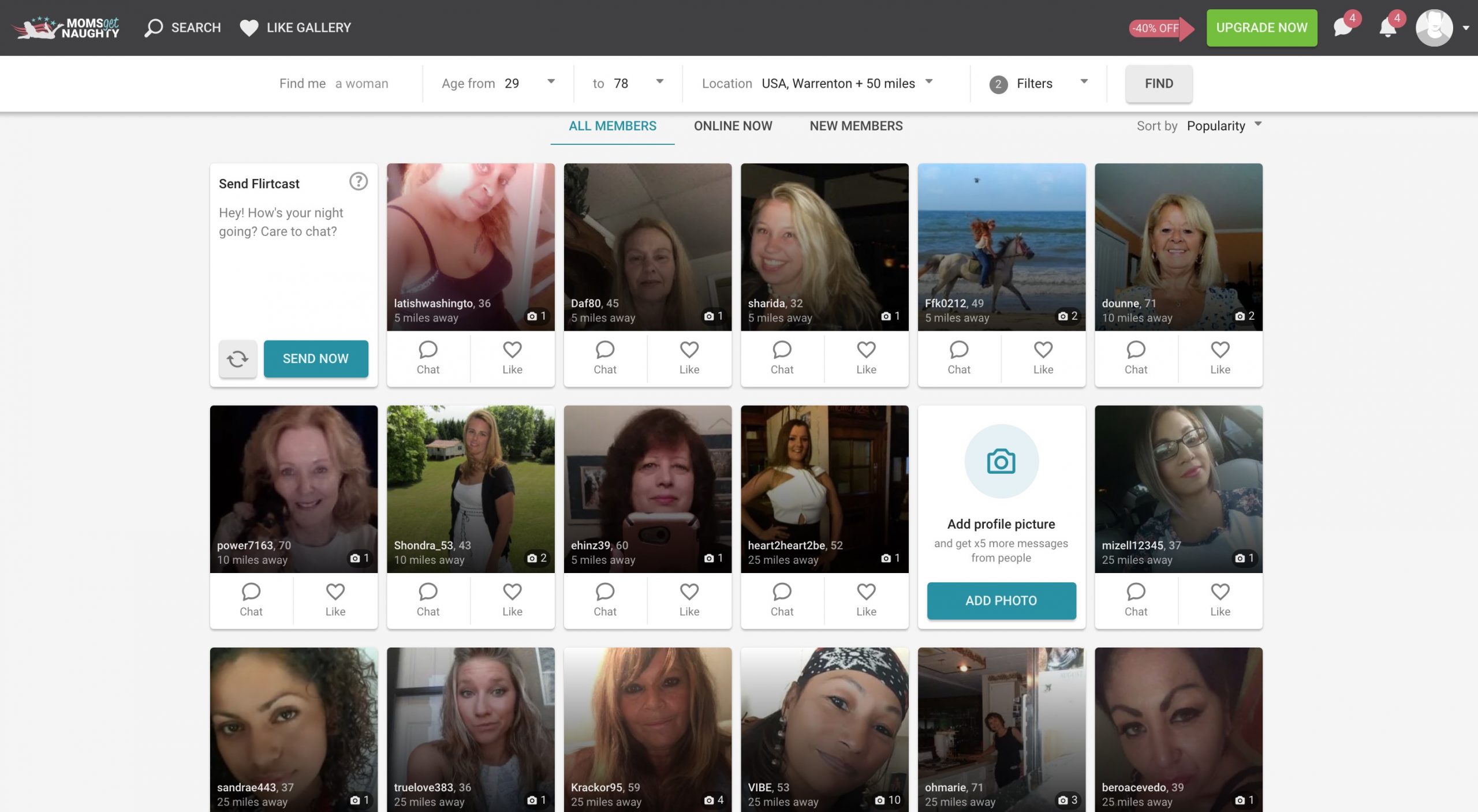Screen dimensions: 1478x812
Task: Click the UPGRADE NOW button
Action: 1261,28
